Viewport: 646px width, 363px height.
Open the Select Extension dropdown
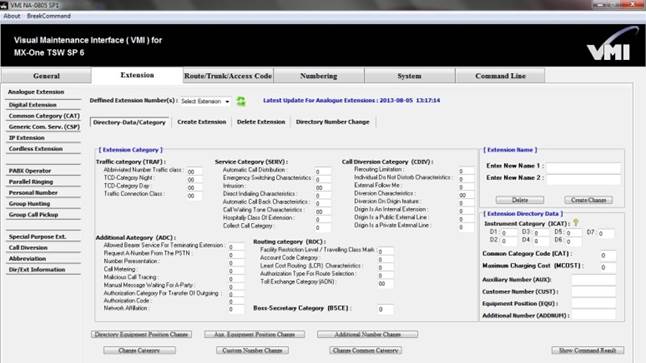pos(206,101)
